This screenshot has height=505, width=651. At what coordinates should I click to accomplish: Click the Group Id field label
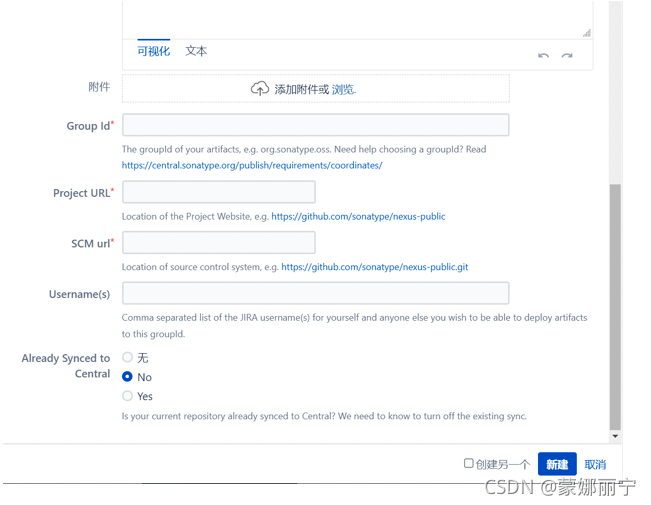click(88, 126)
